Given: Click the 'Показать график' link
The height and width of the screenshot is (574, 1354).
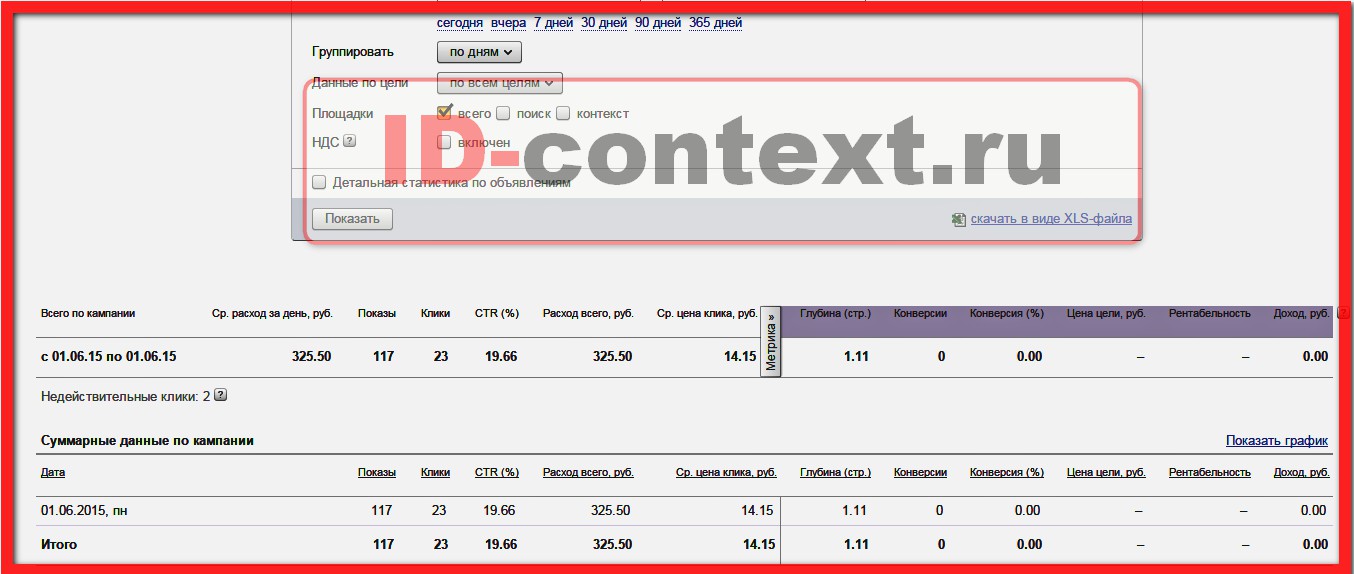Looking at the screenshot, I should [1277, 440].
